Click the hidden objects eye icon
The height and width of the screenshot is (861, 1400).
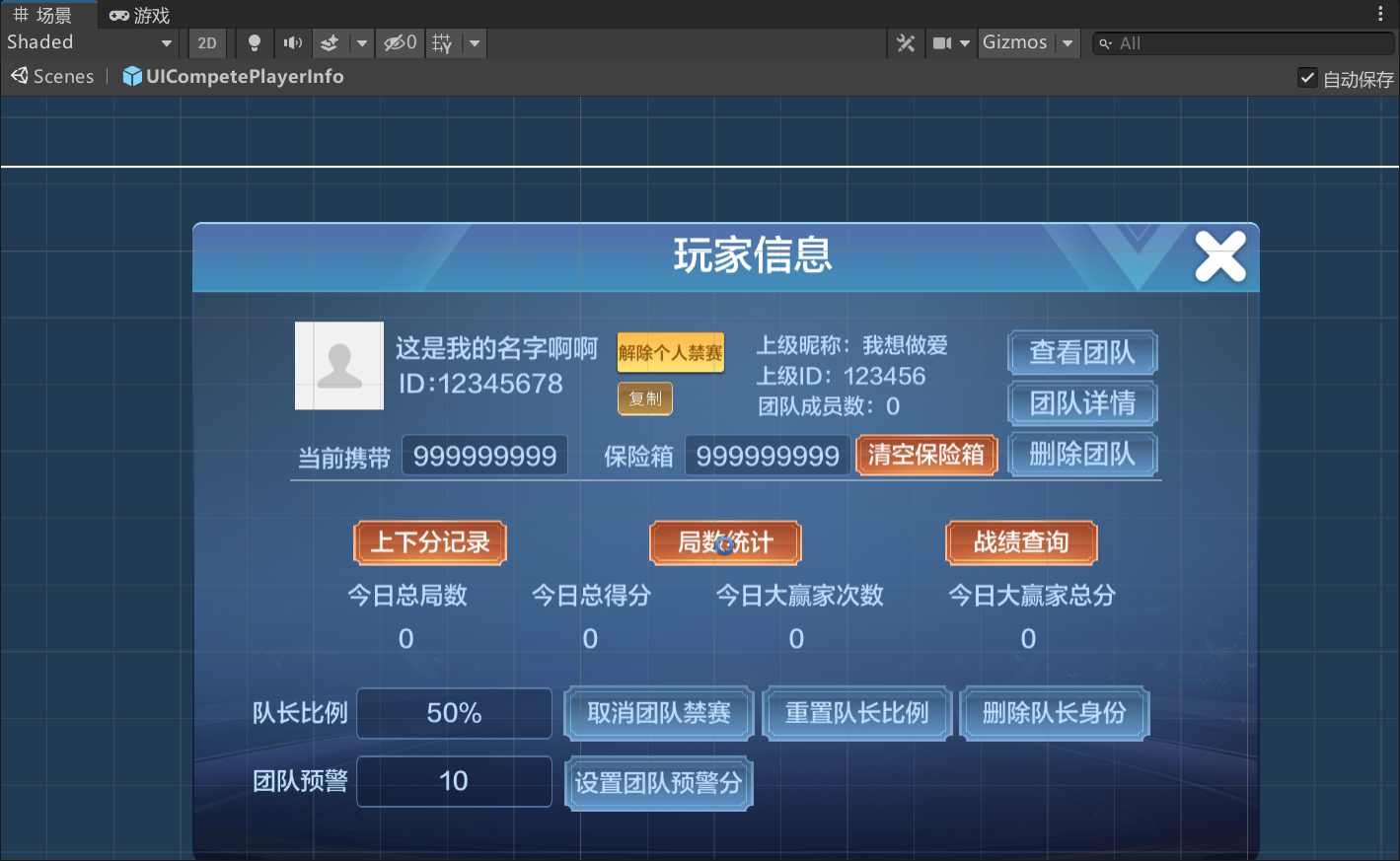400,42
